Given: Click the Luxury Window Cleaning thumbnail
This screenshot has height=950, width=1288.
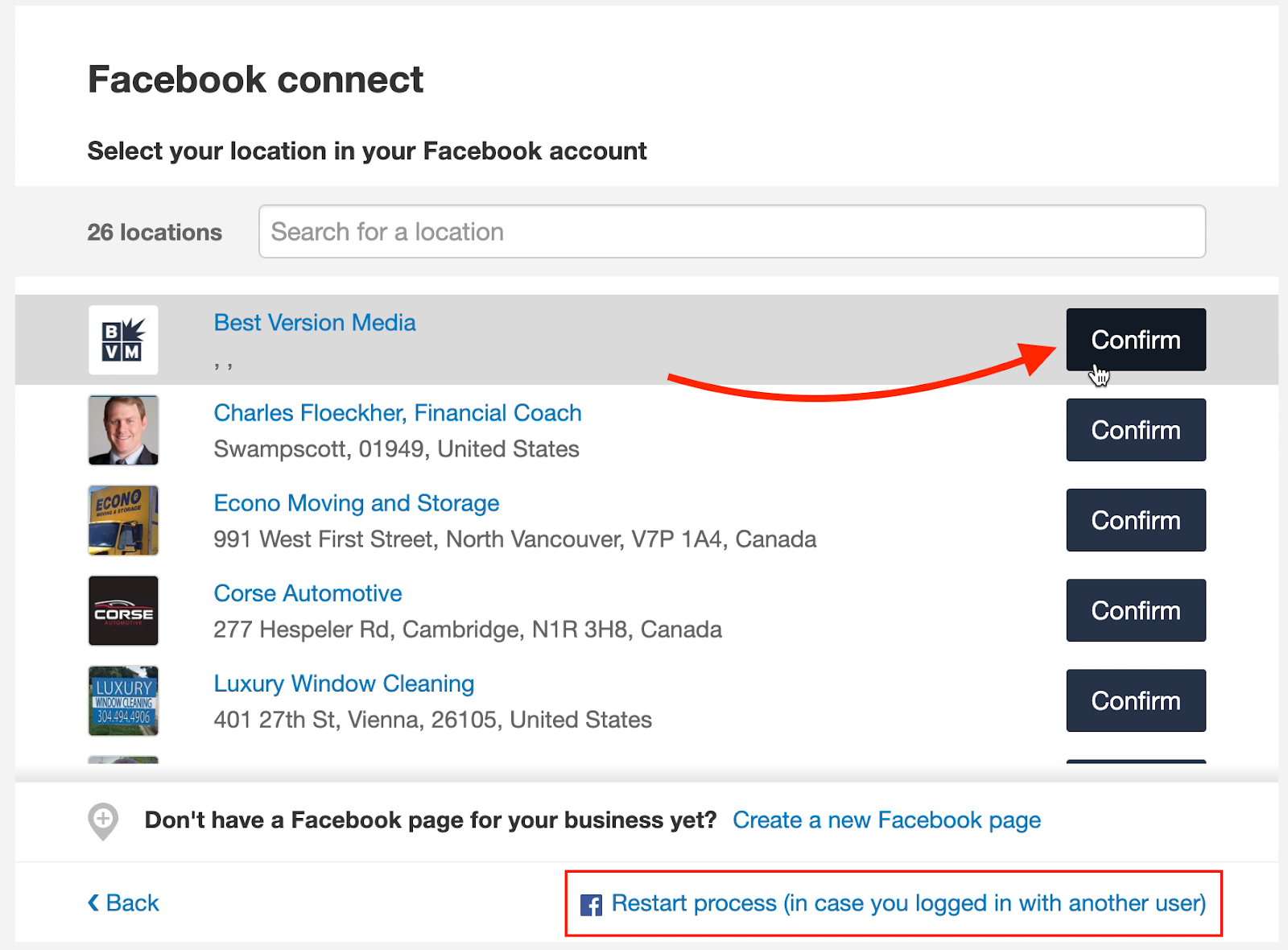Looking at the screenshot, I should (x=123, y=700).
